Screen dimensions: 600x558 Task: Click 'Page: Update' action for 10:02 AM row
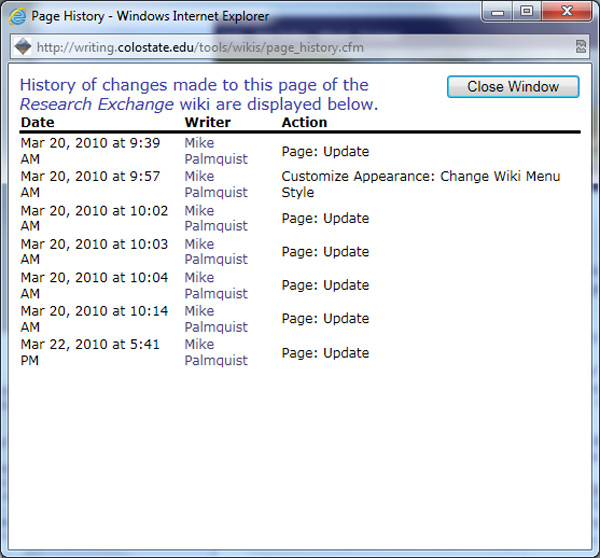pyautogui.click(x=325, y=218)
